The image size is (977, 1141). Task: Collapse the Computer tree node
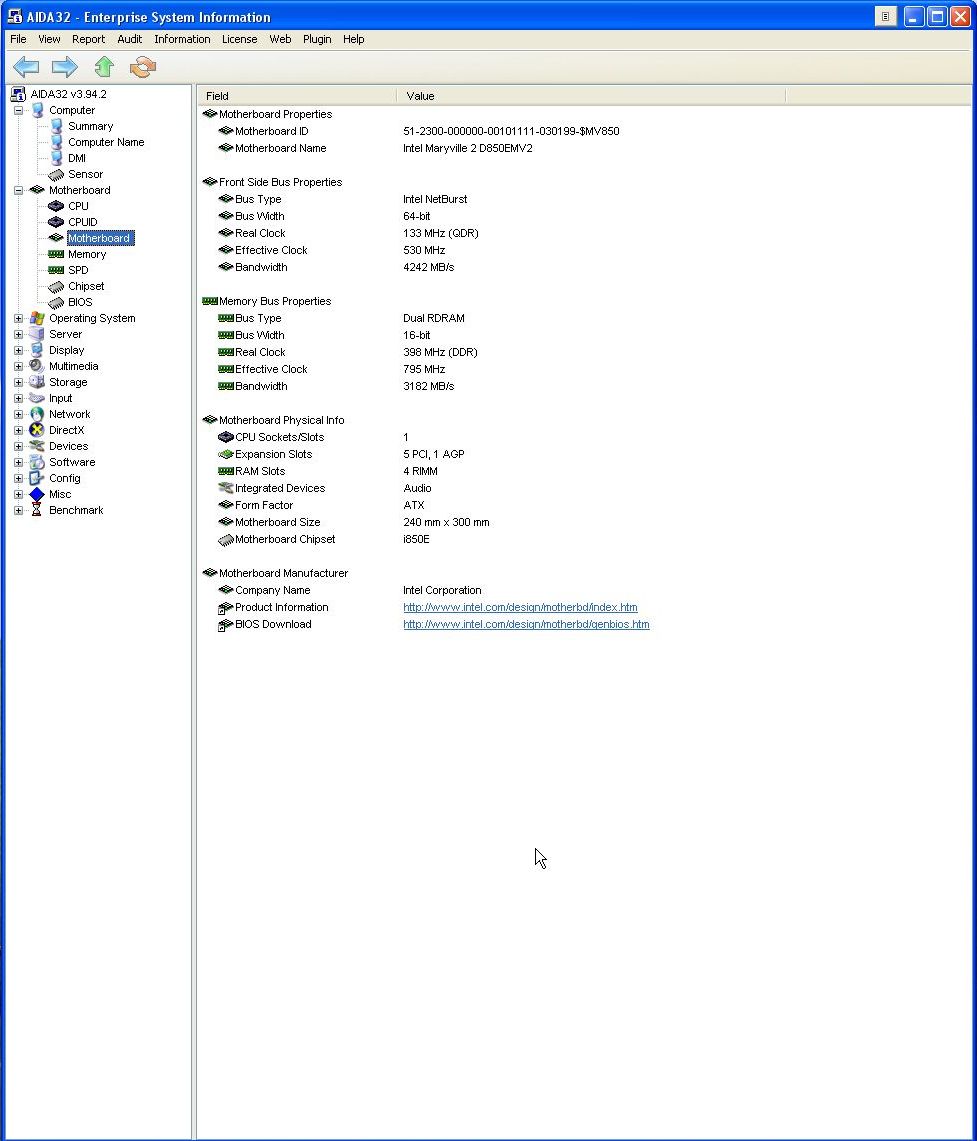coord(18,110)
